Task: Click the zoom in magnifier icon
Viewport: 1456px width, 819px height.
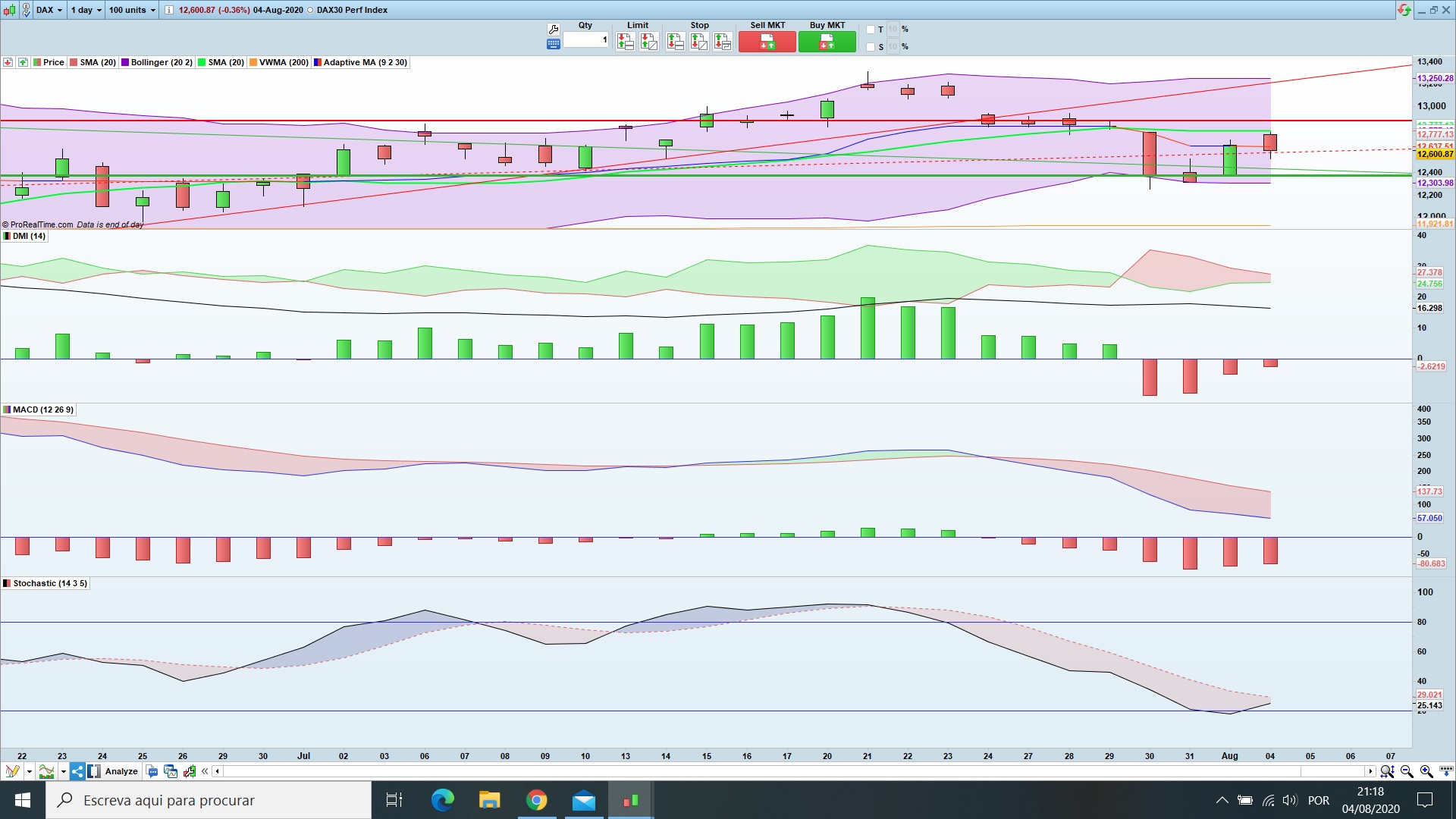Action: [x=1426, y=771]
